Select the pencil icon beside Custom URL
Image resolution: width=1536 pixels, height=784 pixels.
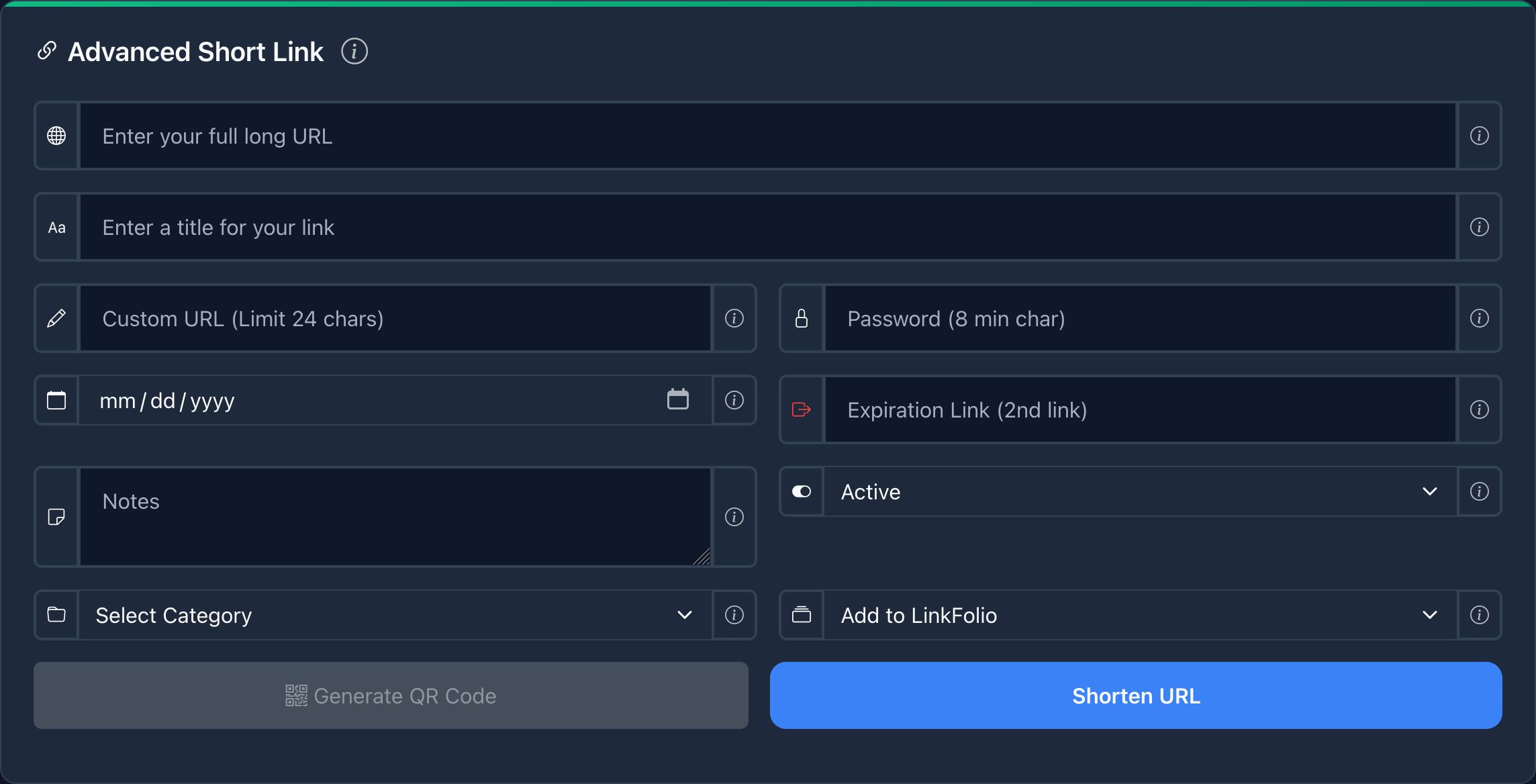(x=57, y=318)
